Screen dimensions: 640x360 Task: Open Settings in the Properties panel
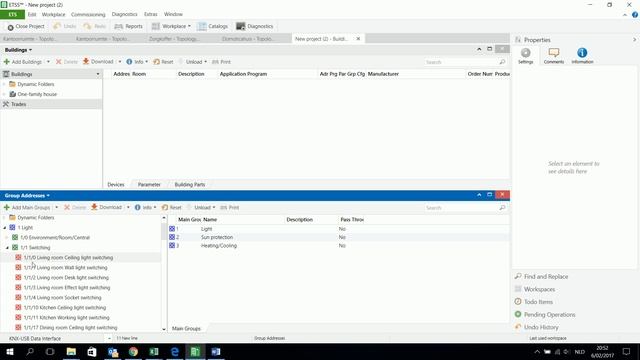click(526, 56)
